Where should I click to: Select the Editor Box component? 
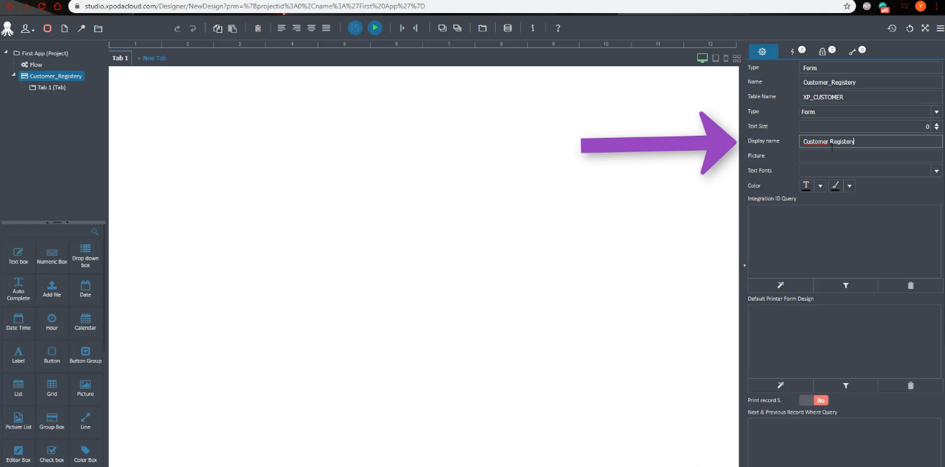(x=18, y=454)
